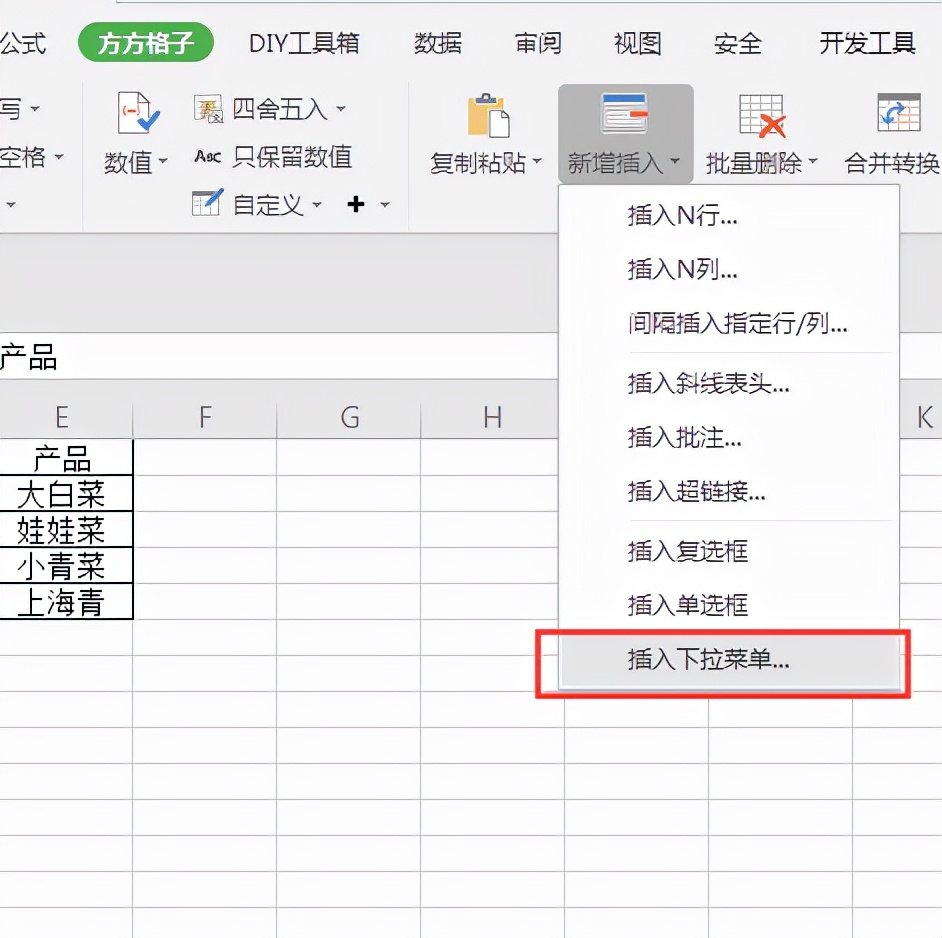This screenshot has height=938, width=942.
Task: Click the formula bar showing 产品
Action: (279, 356)
